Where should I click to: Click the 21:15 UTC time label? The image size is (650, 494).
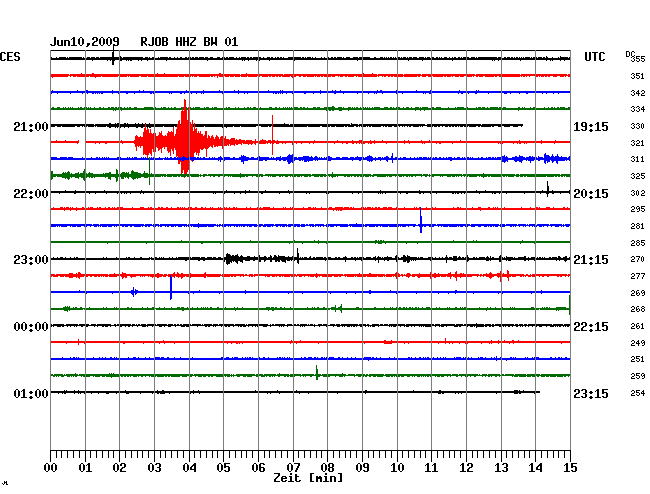[591, 260]
